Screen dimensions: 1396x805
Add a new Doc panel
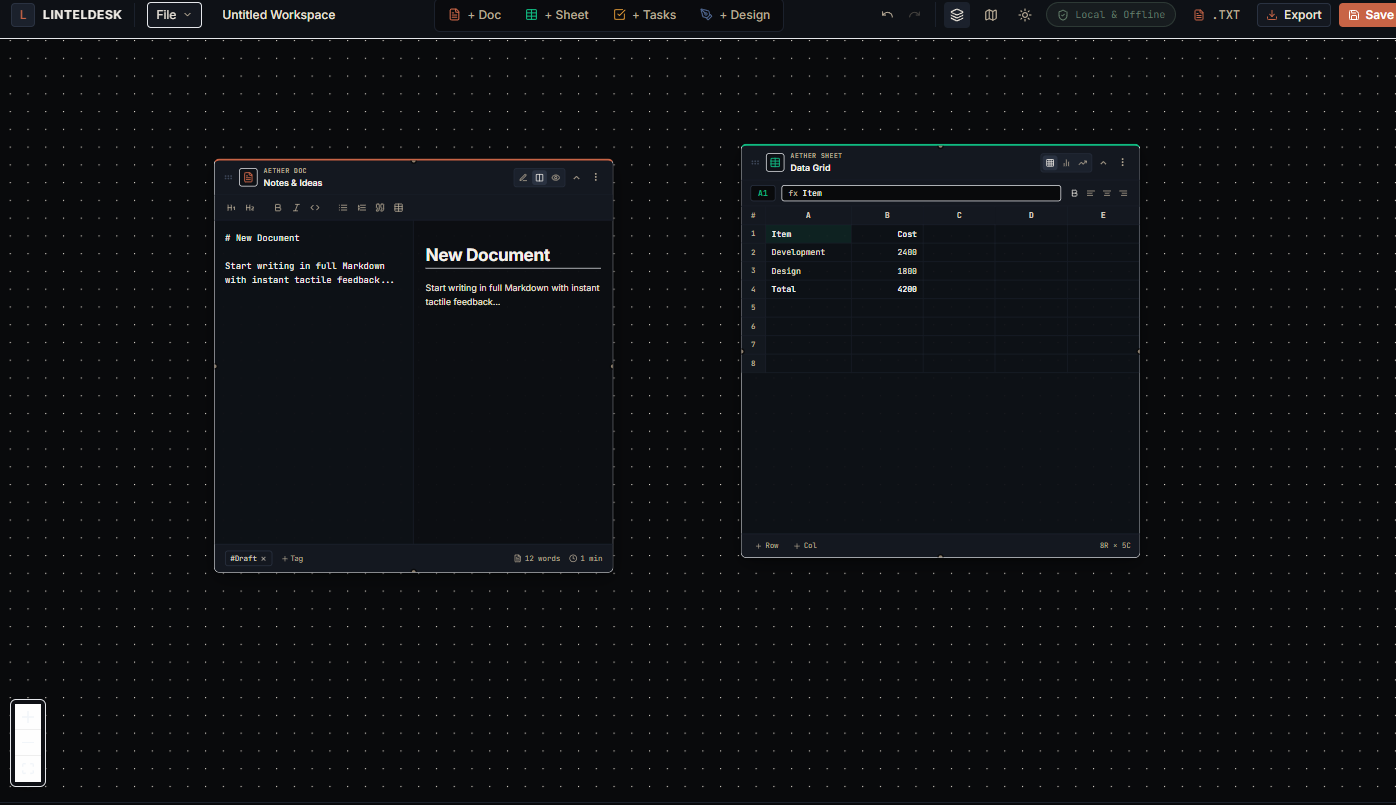click(x=475, y=15)
